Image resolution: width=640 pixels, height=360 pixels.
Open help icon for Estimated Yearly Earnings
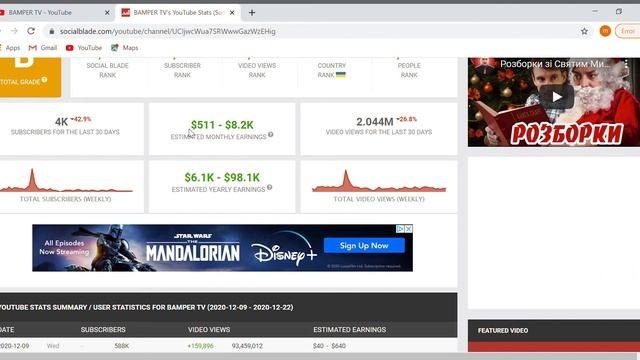[269, 188]
